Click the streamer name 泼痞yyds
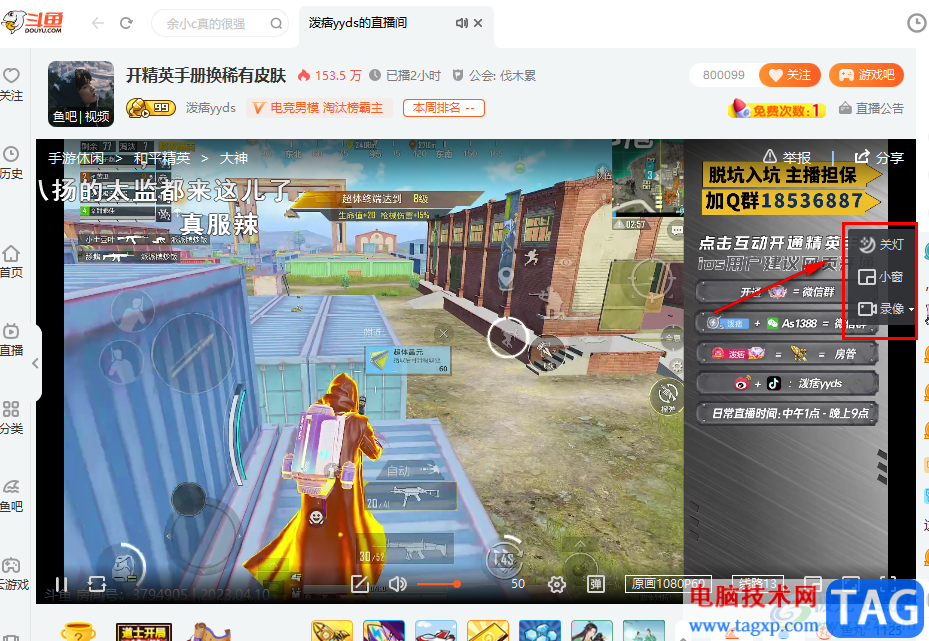Image resolution: width=929 pixels, height=641 pixels. (x=210, y=108)
